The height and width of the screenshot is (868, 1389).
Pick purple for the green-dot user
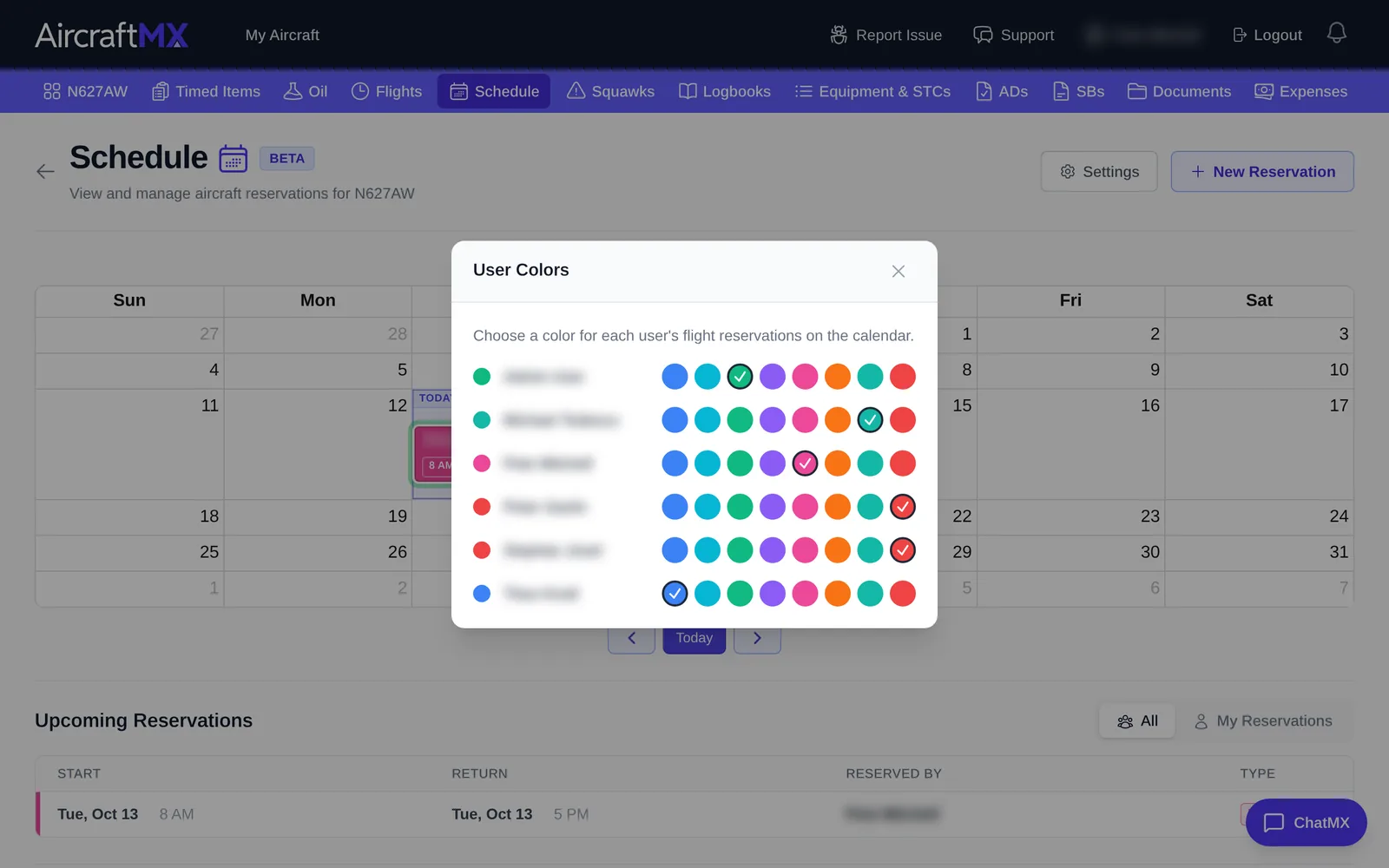click(773, 377)
